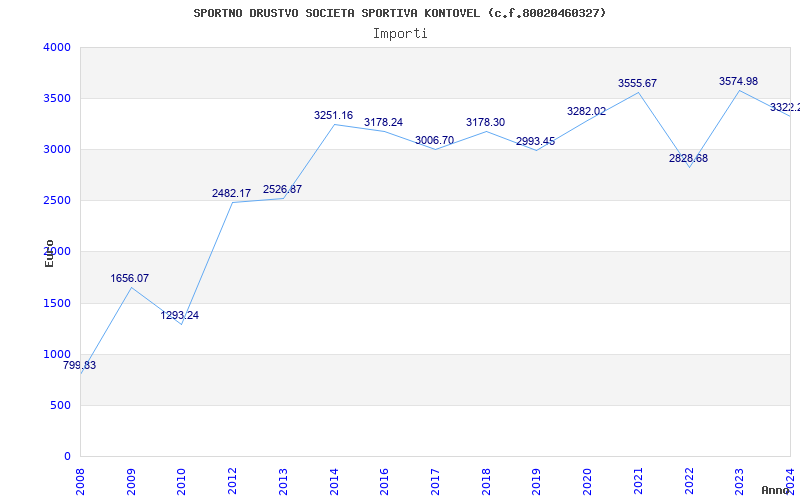The height and width of the screenshot is (500, 800).
Task: Click the 4000 y-axis tick label
Action: pos(57,47)
